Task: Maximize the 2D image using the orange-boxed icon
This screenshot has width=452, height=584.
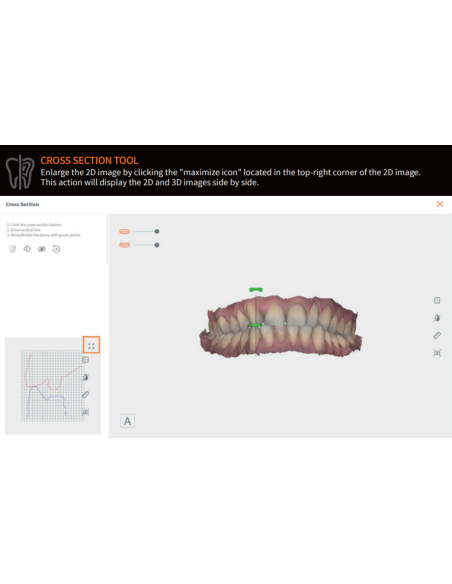Action: tap(91, 345)
